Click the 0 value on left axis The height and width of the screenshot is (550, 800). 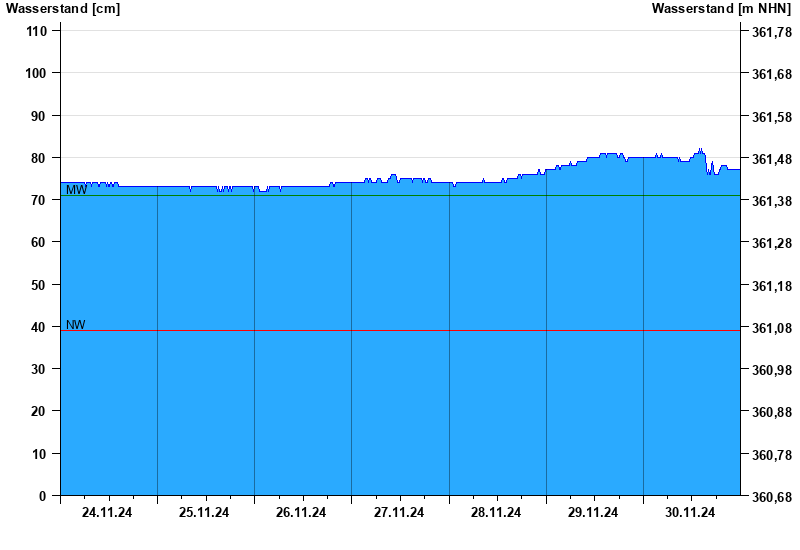tap(43, 496)
